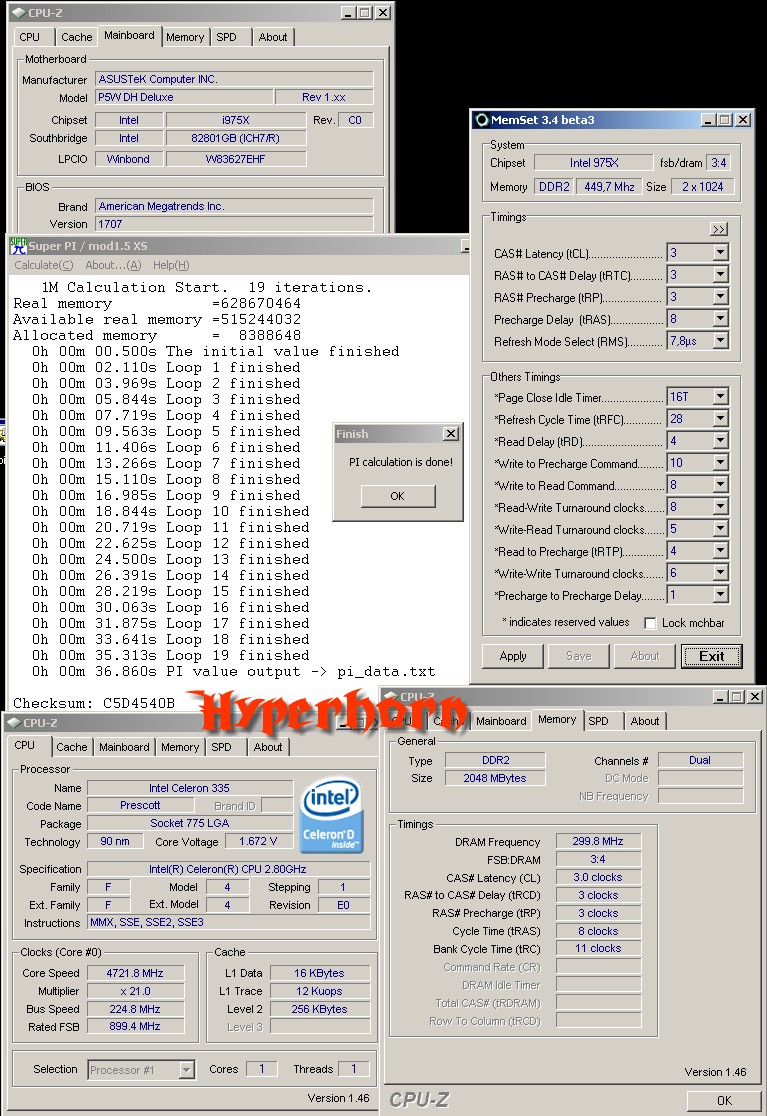This screenshot has height=1116, width=767.
Task: Open About tab in bottom-left CPU-Z window
Action: (268, 747)
